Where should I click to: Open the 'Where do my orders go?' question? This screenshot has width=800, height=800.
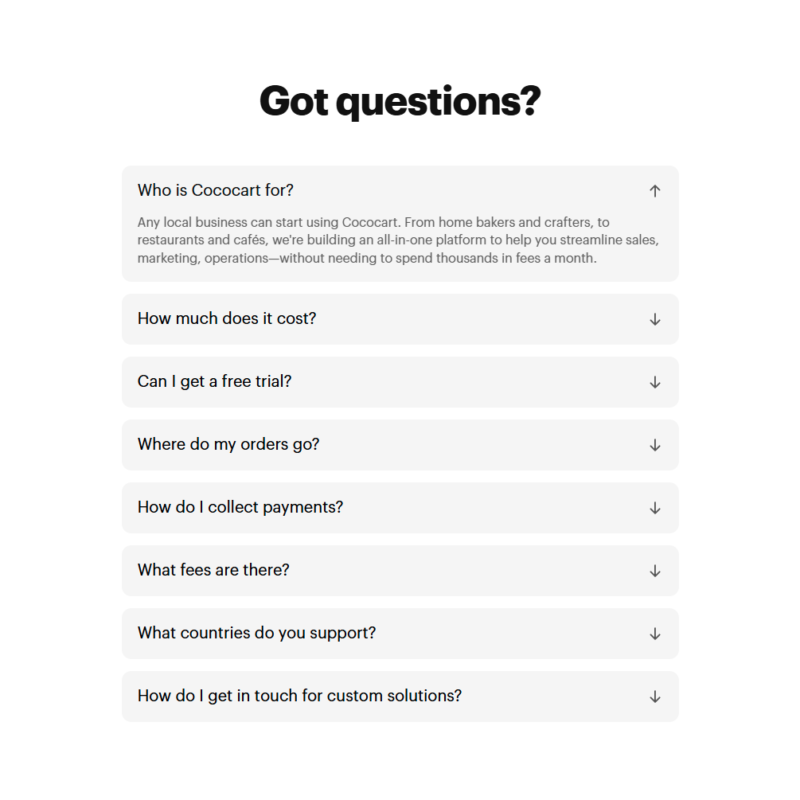(228, 445)
